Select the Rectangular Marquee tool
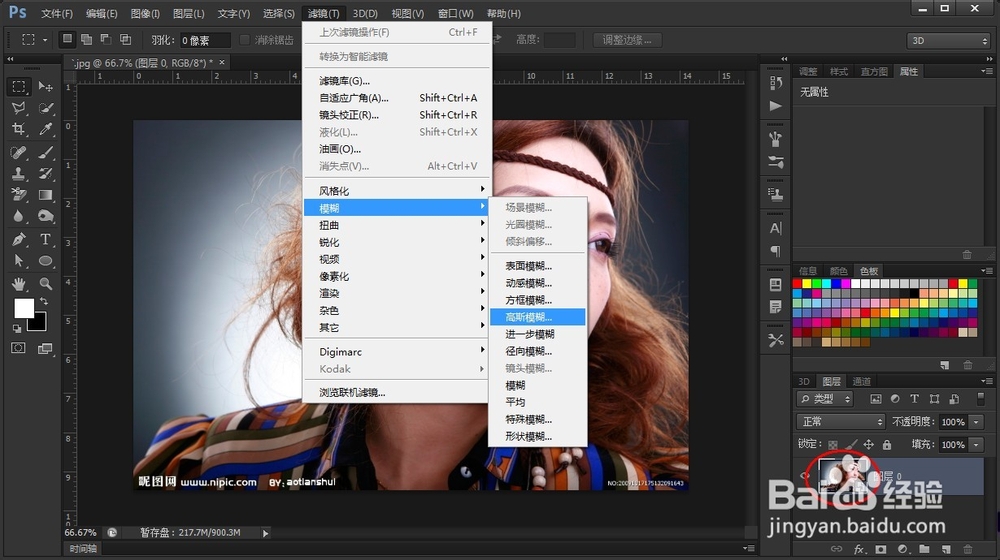1000x560 pixels. tap(18, 86)
